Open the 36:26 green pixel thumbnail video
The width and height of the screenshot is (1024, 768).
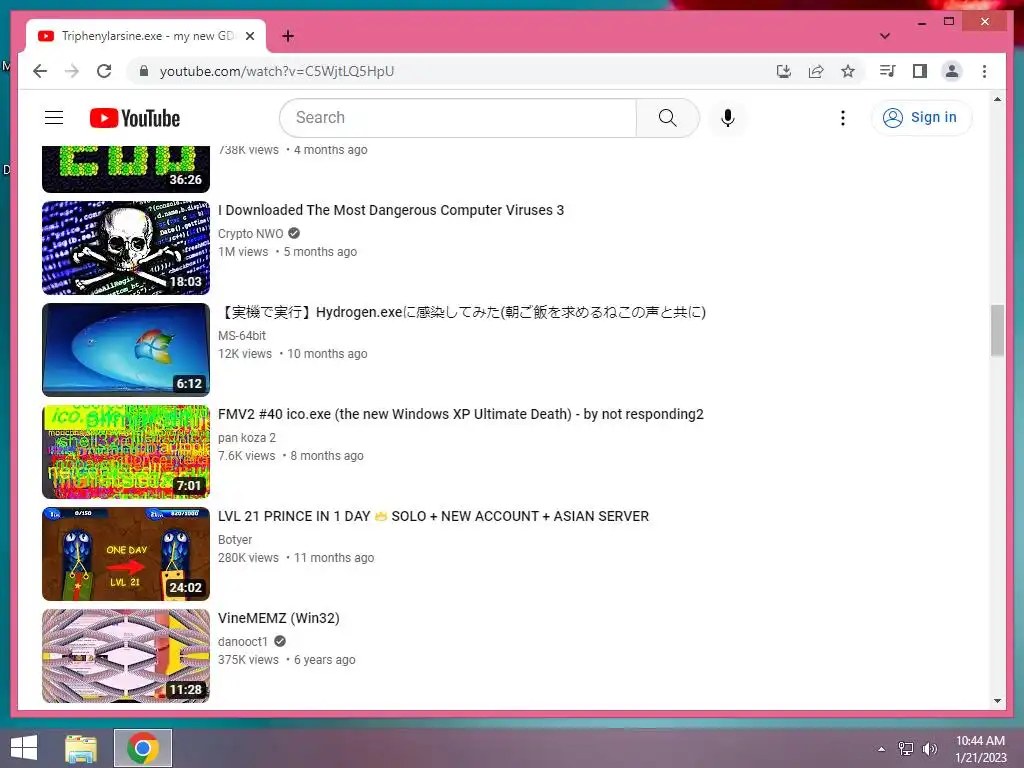coord(126,169)
